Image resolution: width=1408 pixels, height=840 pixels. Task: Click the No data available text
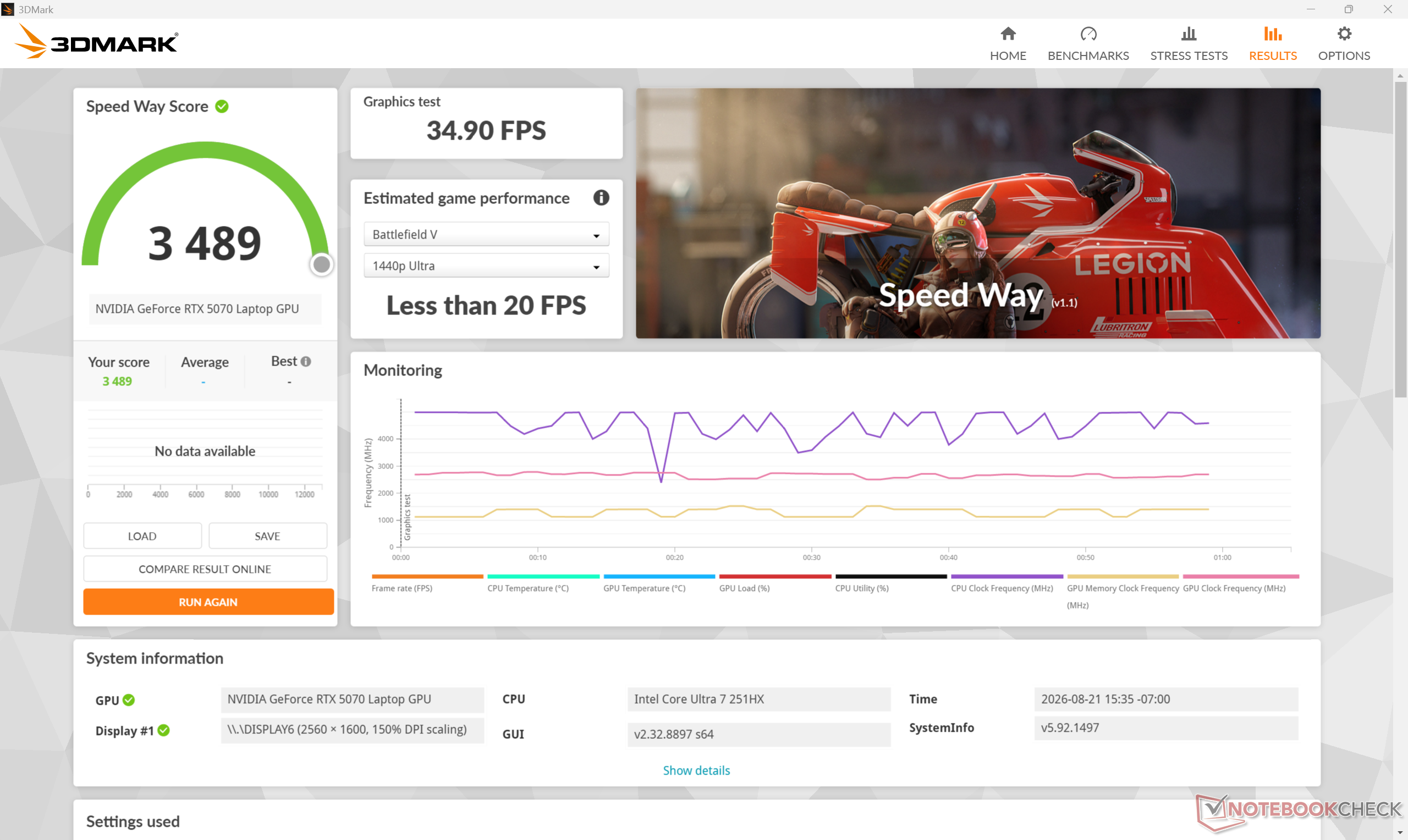click(205, 451)
